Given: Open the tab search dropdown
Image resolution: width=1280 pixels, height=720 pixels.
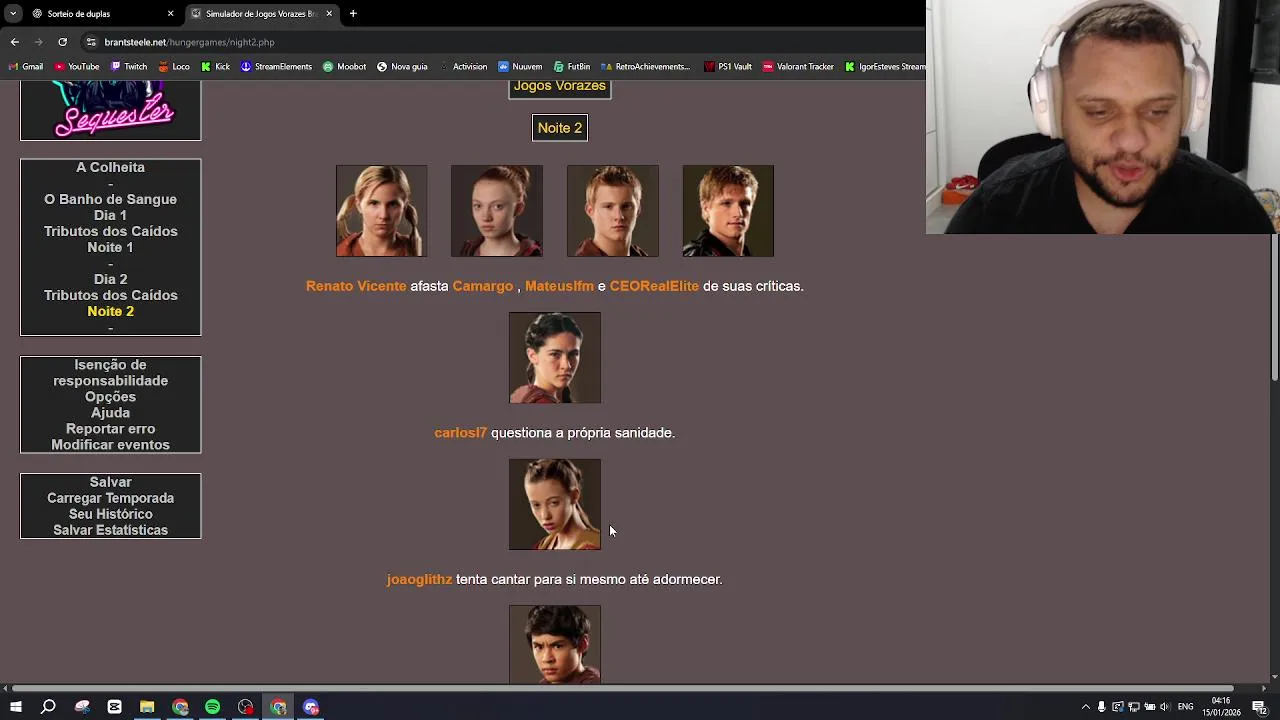Looking at the screenshot, I should pyautogui.click(x=12, y=14).
